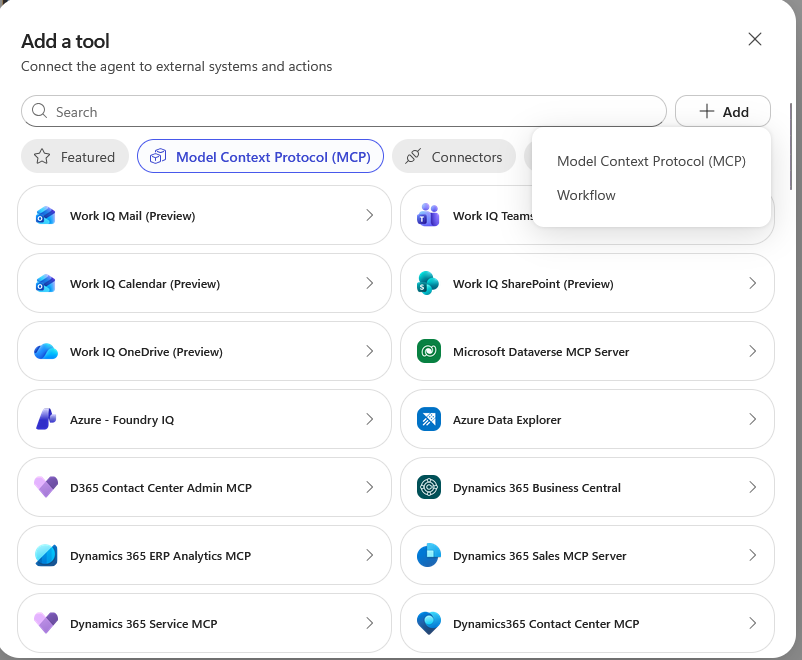Click the cube icon on the MCP filter
Image resolution: width=802 pixels, height=660 pixels.
click(x=158, y=156)
